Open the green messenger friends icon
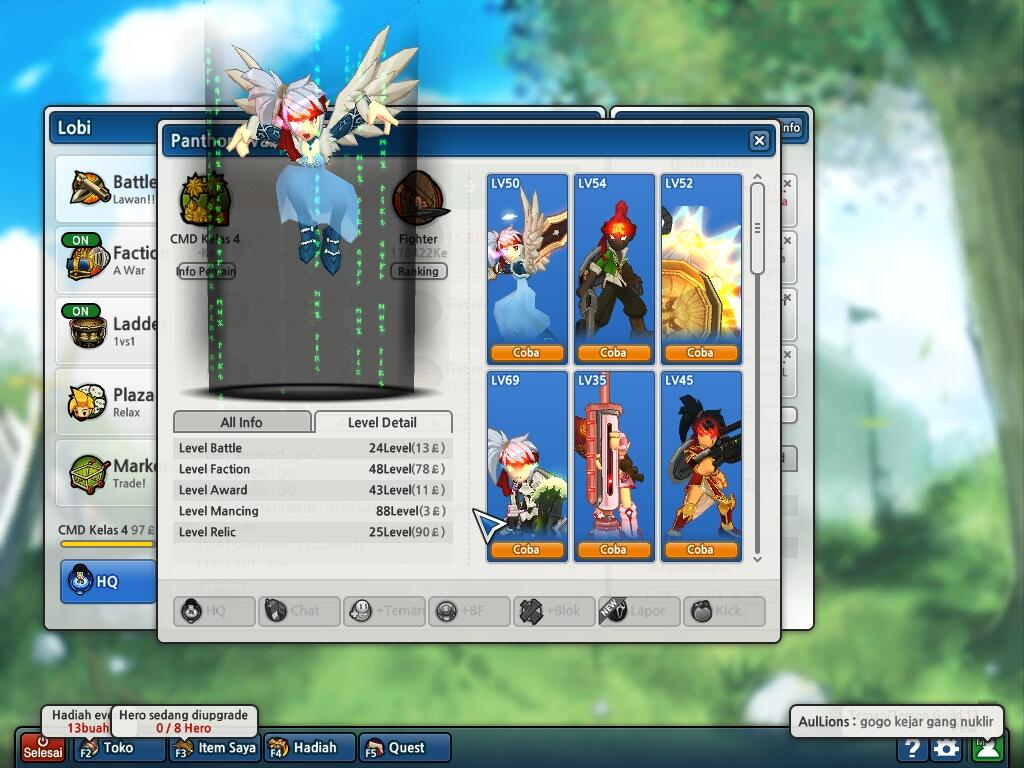This screenshot has width=1024, height=768. pos(988,748)
